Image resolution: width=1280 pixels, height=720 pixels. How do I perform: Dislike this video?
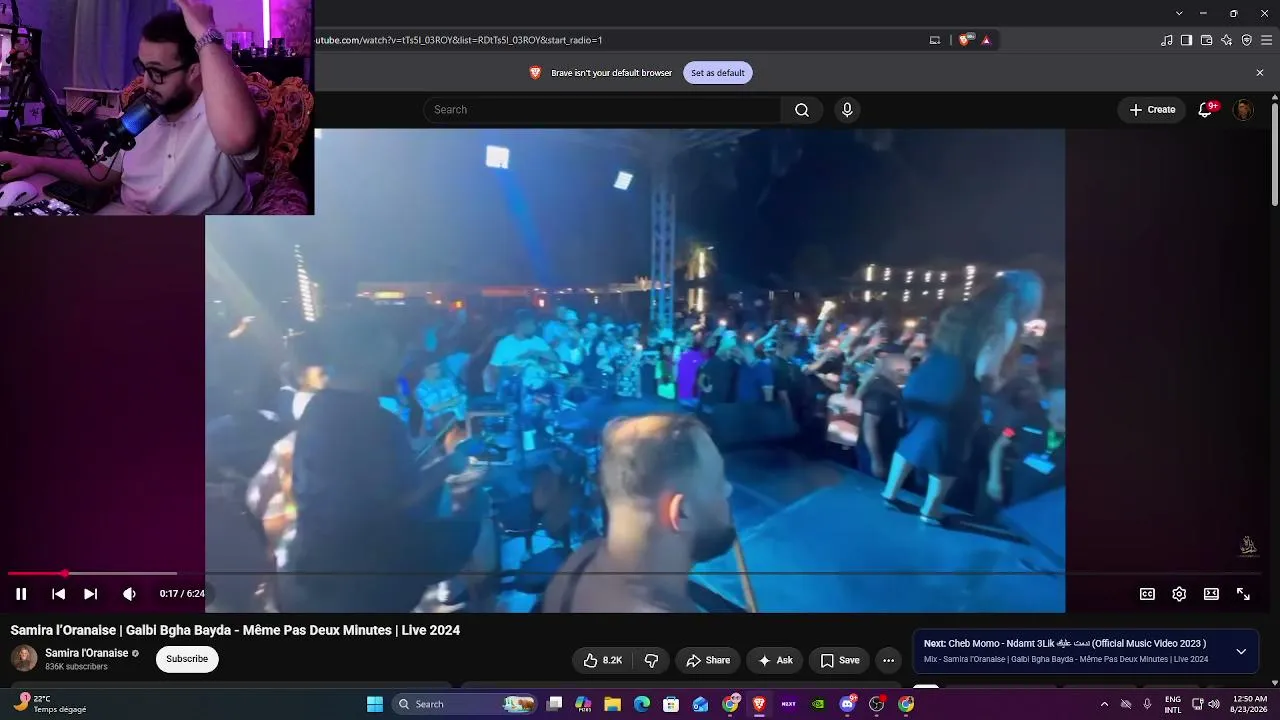[x=651, y=660]
